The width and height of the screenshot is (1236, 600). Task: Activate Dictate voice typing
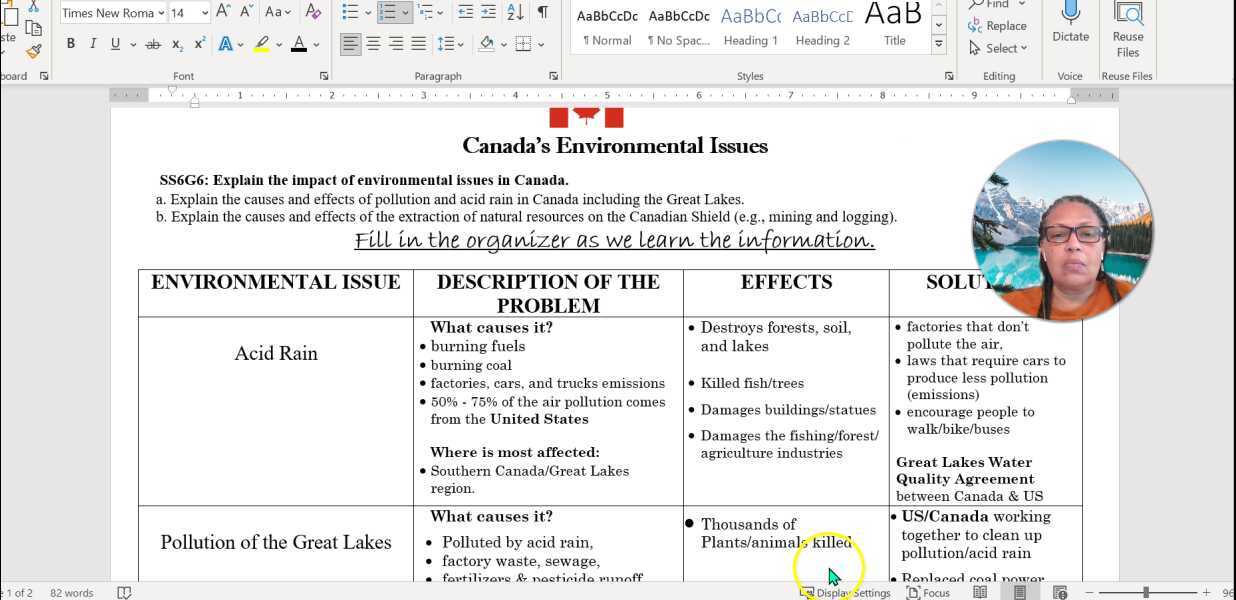(1070, 25)
